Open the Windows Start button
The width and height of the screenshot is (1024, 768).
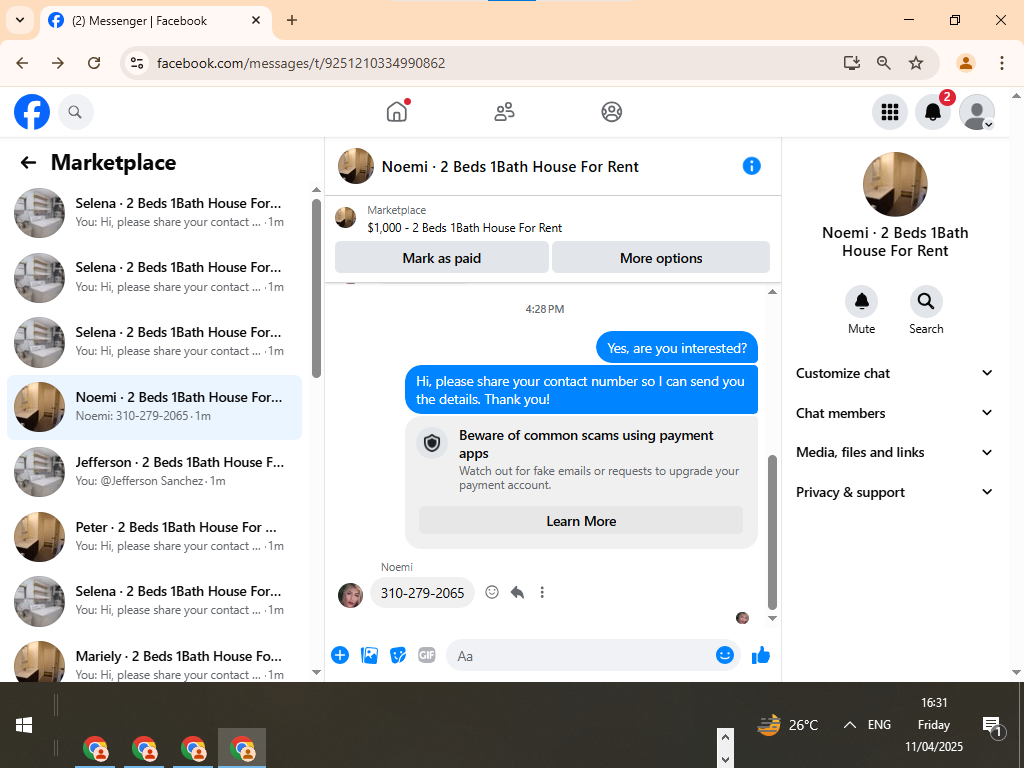tap(24, 725)
